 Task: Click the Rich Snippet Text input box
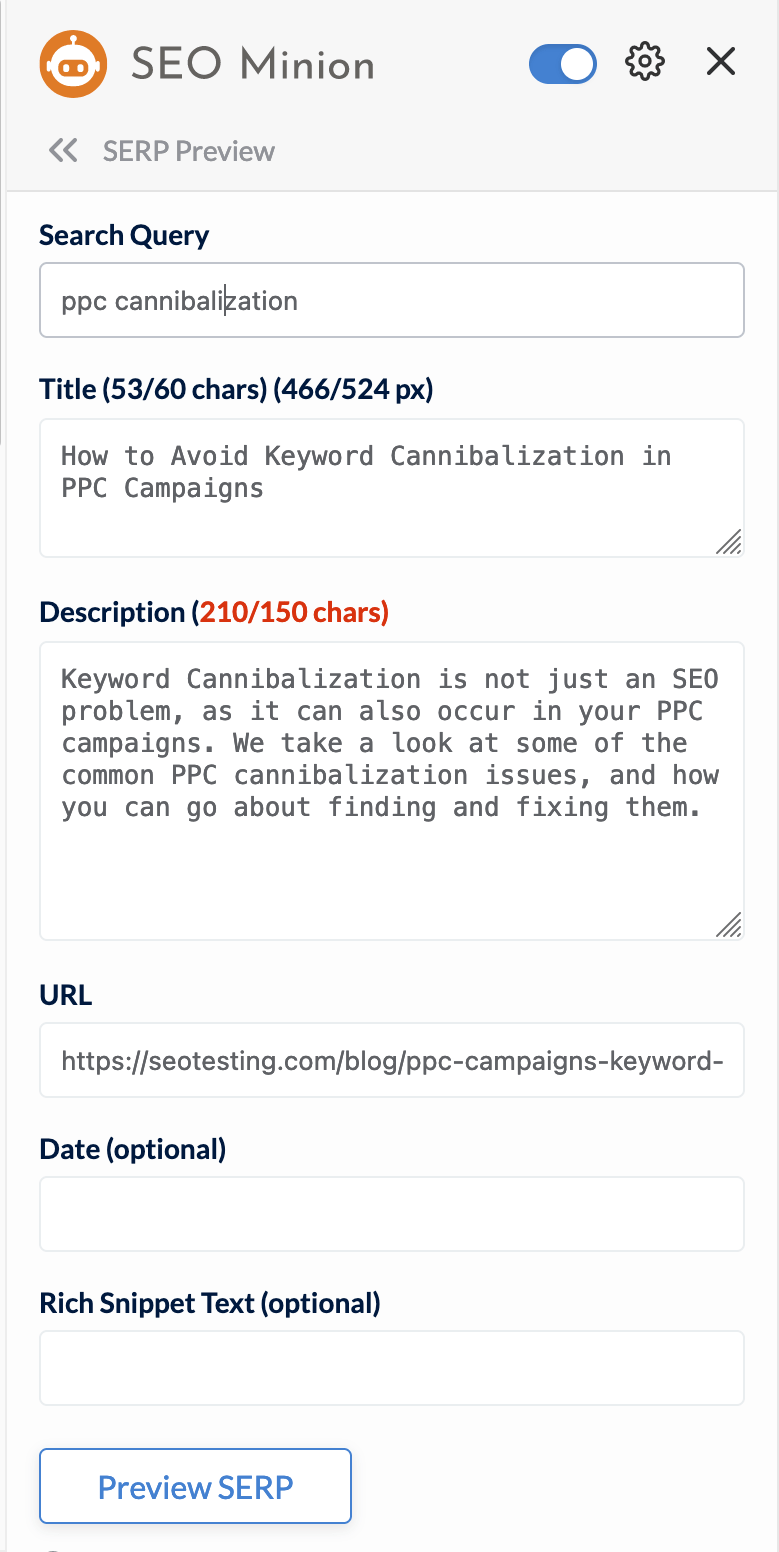(x=392, y=1368)
